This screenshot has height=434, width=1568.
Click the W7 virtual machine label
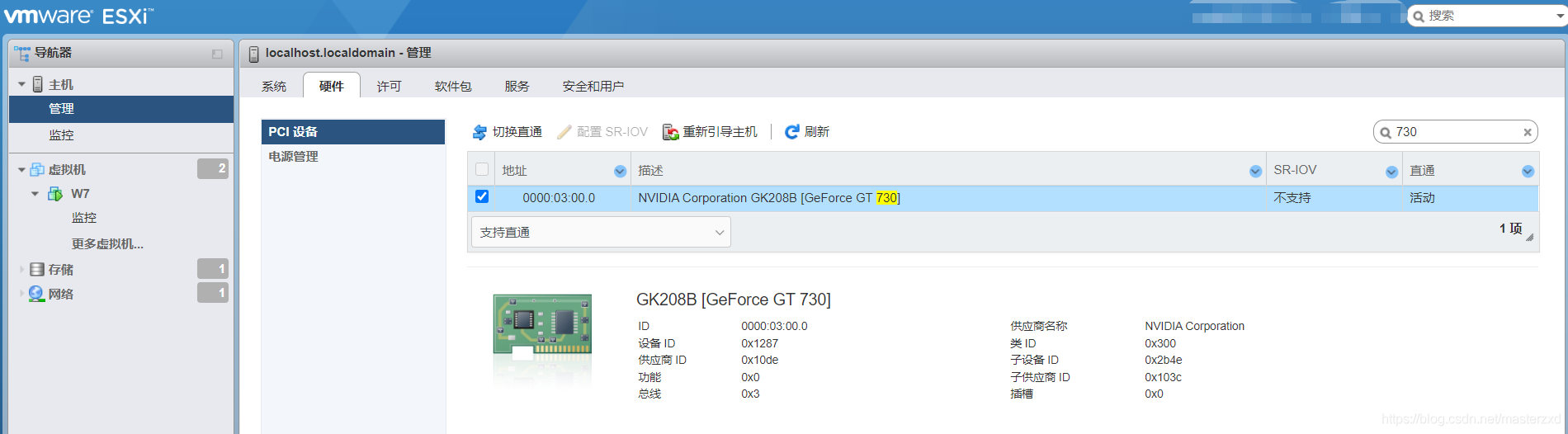coord(80,194)
